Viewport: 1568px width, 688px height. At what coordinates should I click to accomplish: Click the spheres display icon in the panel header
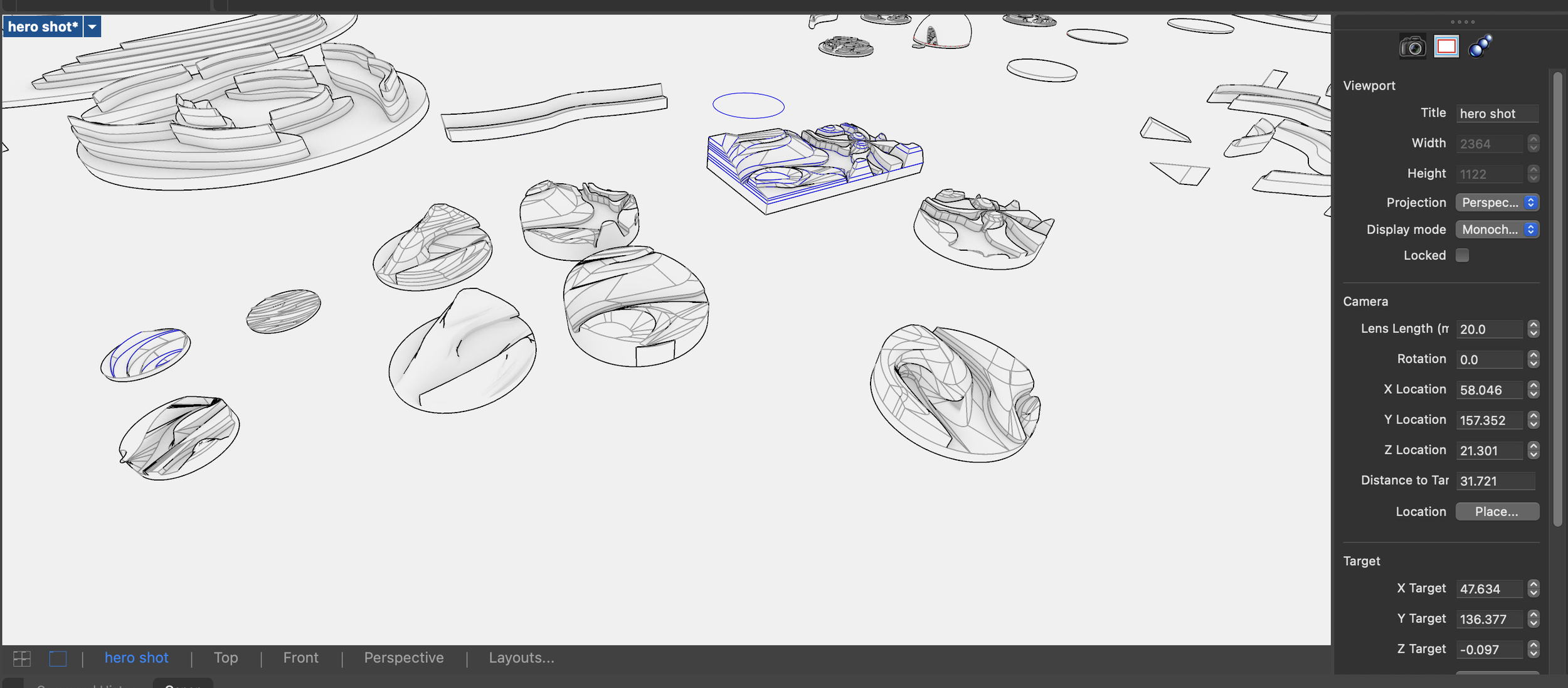click(x=1480, y=45)
